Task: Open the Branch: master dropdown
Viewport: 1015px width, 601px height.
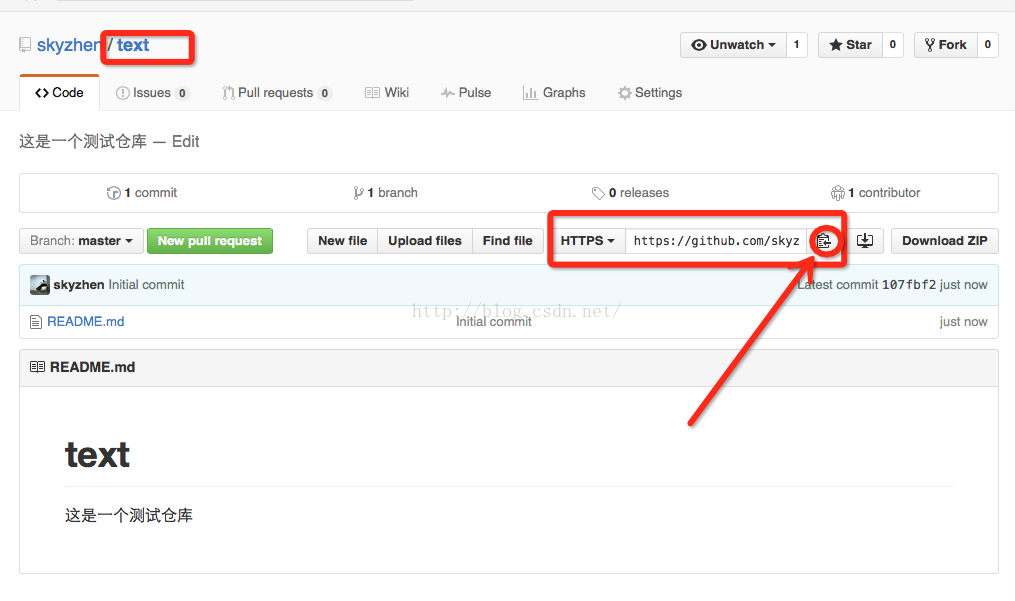Action: [81, 241]
